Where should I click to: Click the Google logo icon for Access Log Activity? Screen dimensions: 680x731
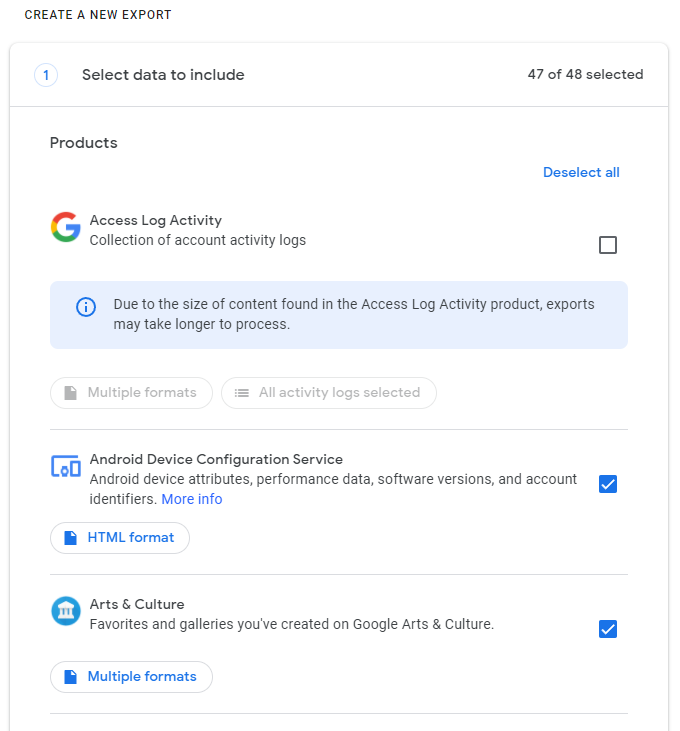(66, 228)
